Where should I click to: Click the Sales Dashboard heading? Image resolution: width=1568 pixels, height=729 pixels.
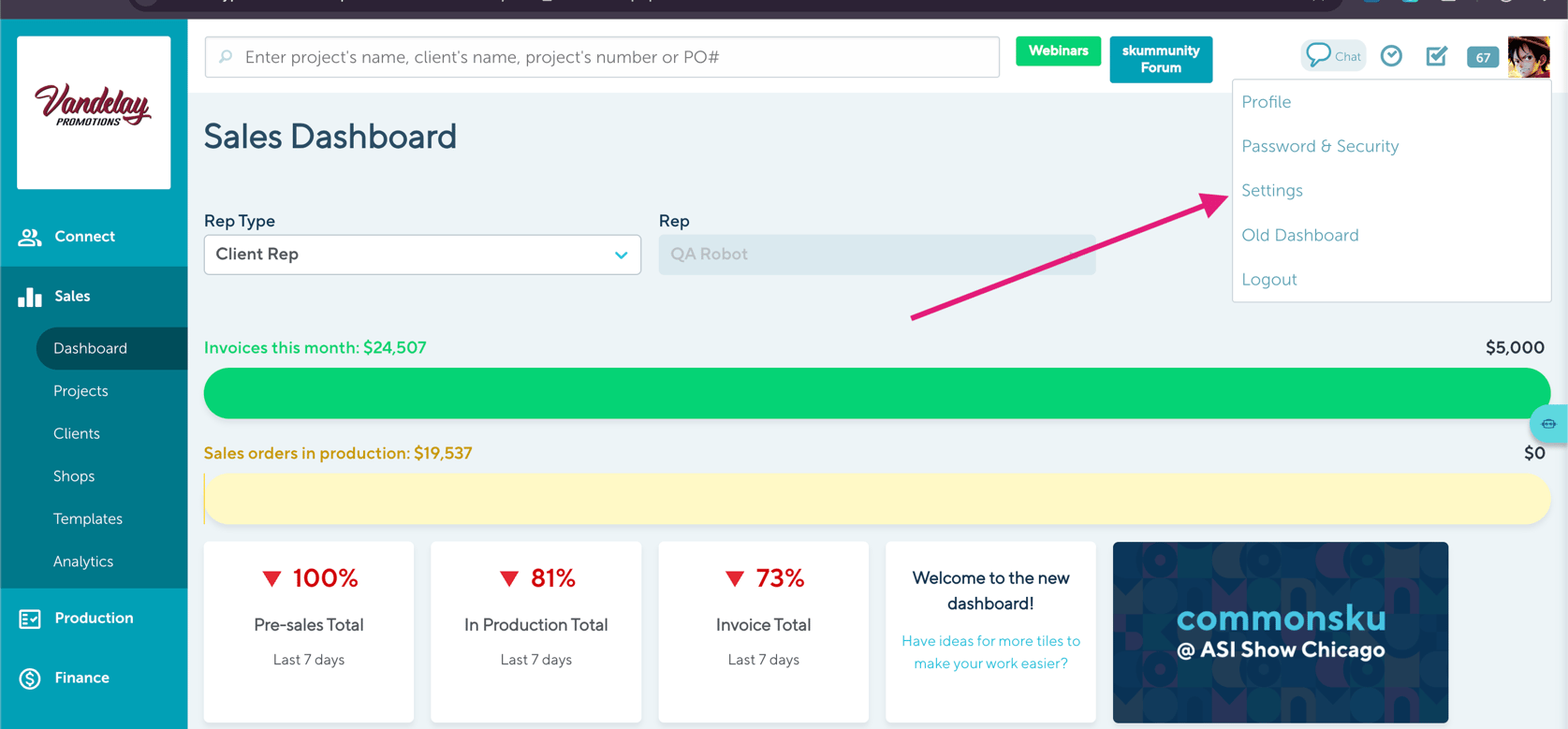pos(330,137)
